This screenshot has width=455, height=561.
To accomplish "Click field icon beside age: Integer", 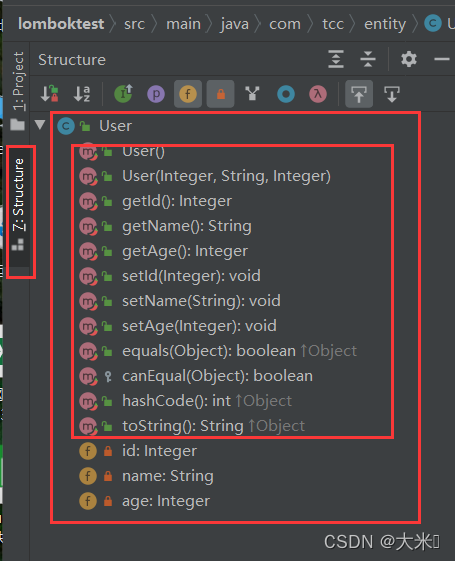I will [x=88, y=501].
